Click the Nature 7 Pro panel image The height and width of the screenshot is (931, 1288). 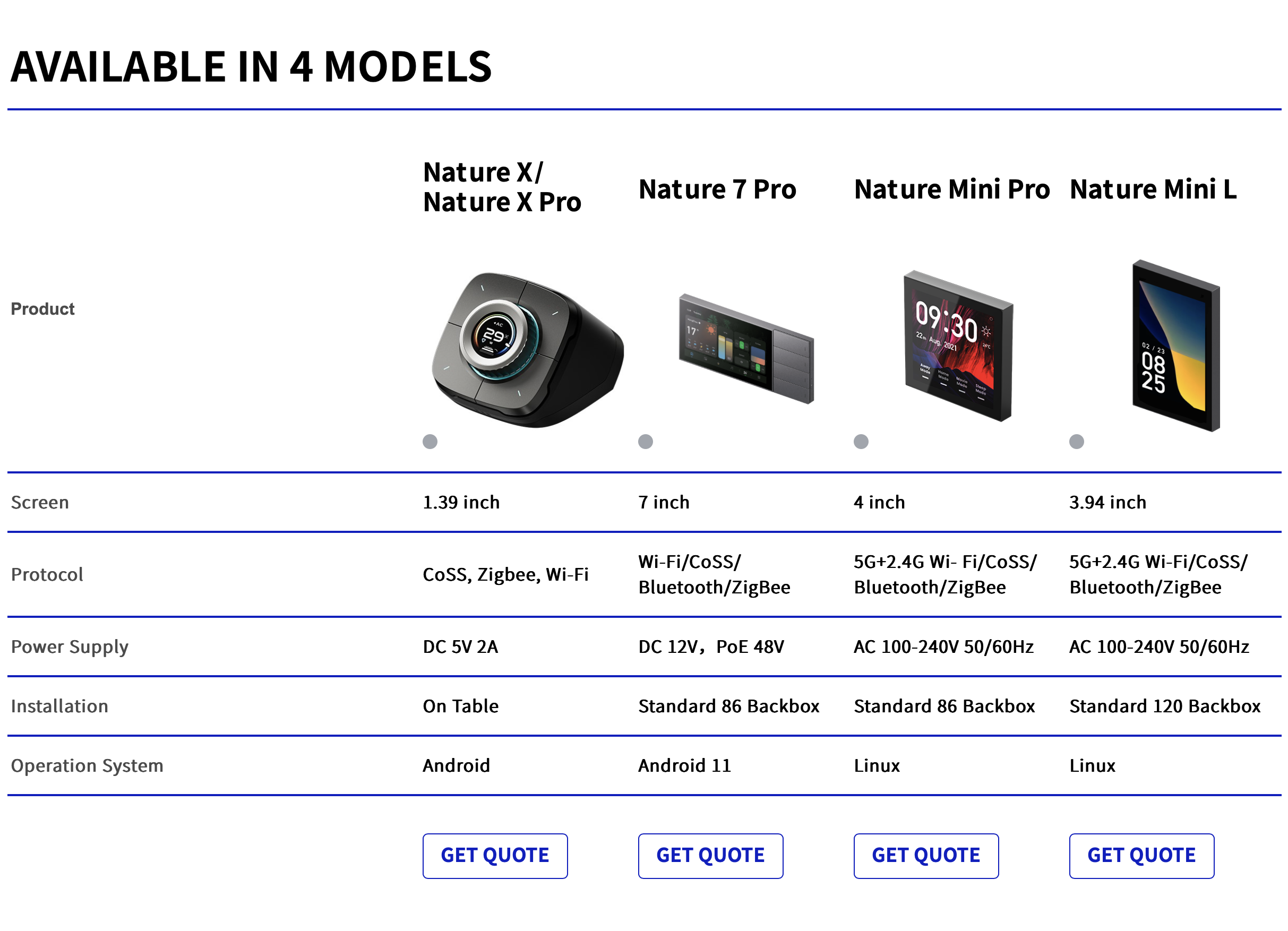pos(746,348)
